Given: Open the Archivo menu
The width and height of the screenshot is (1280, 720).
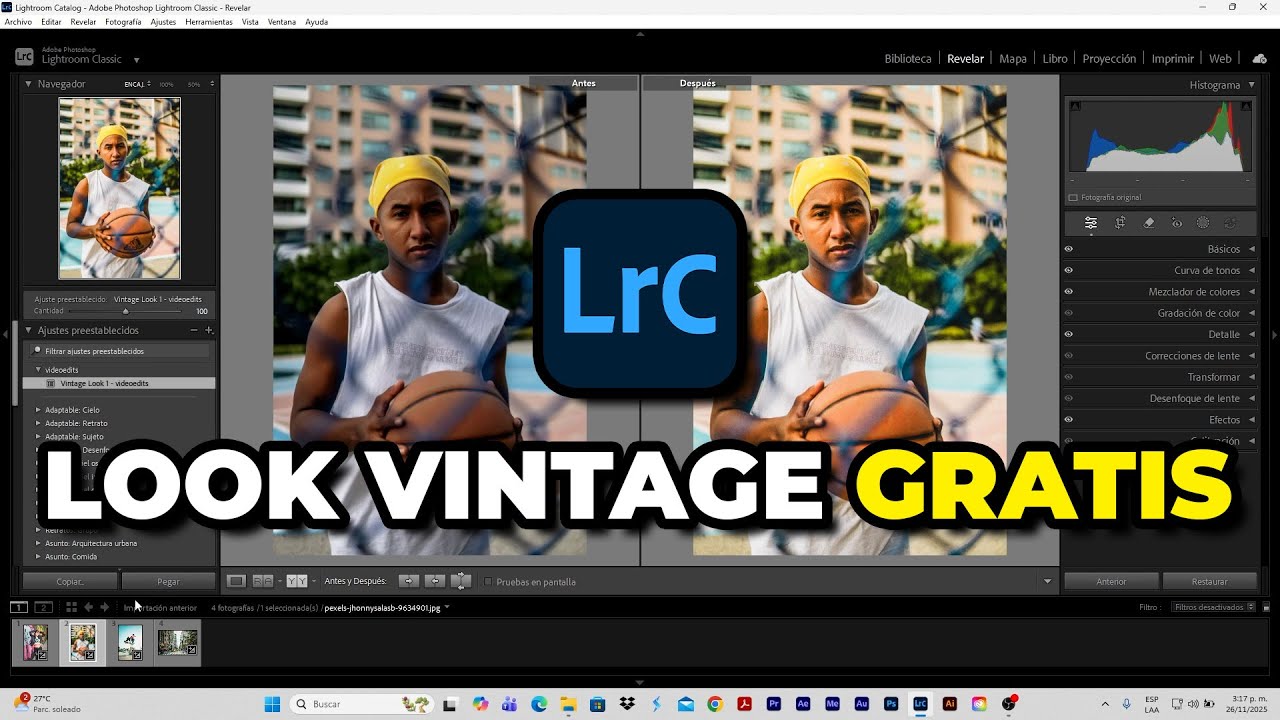Looking at the screenshot, I should 18,21.
